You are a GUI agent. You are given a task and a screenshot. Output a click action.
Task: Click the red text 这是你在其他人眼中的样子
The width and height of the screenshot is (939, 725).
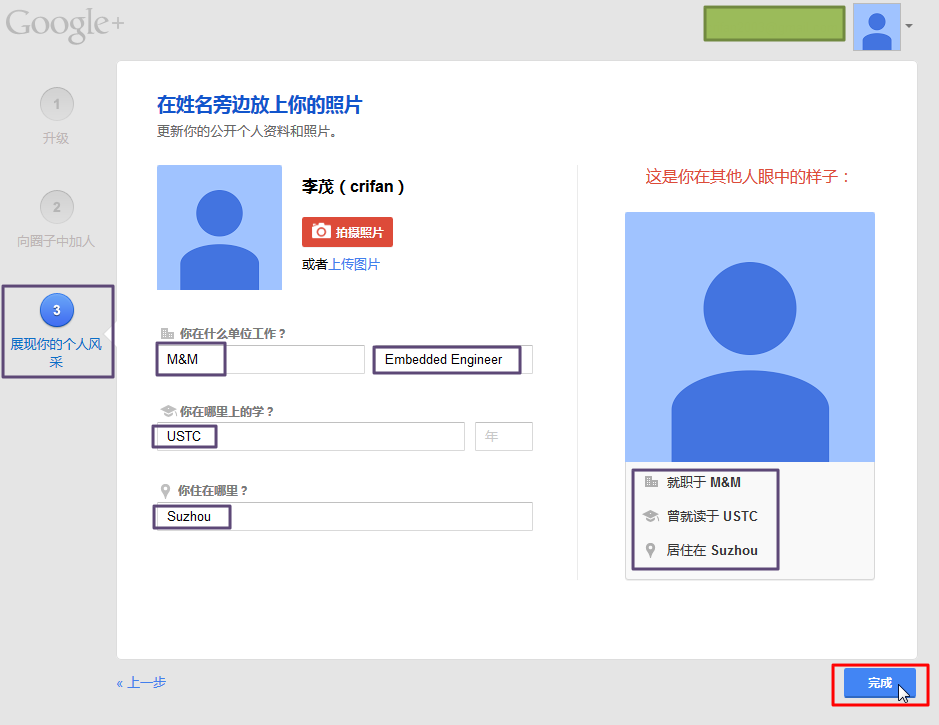748,177
